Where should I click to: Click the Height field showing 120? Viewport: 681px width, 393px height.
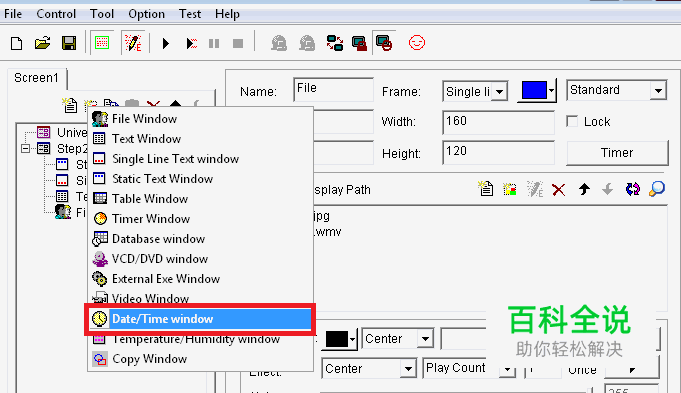click(x=498, y=152)
